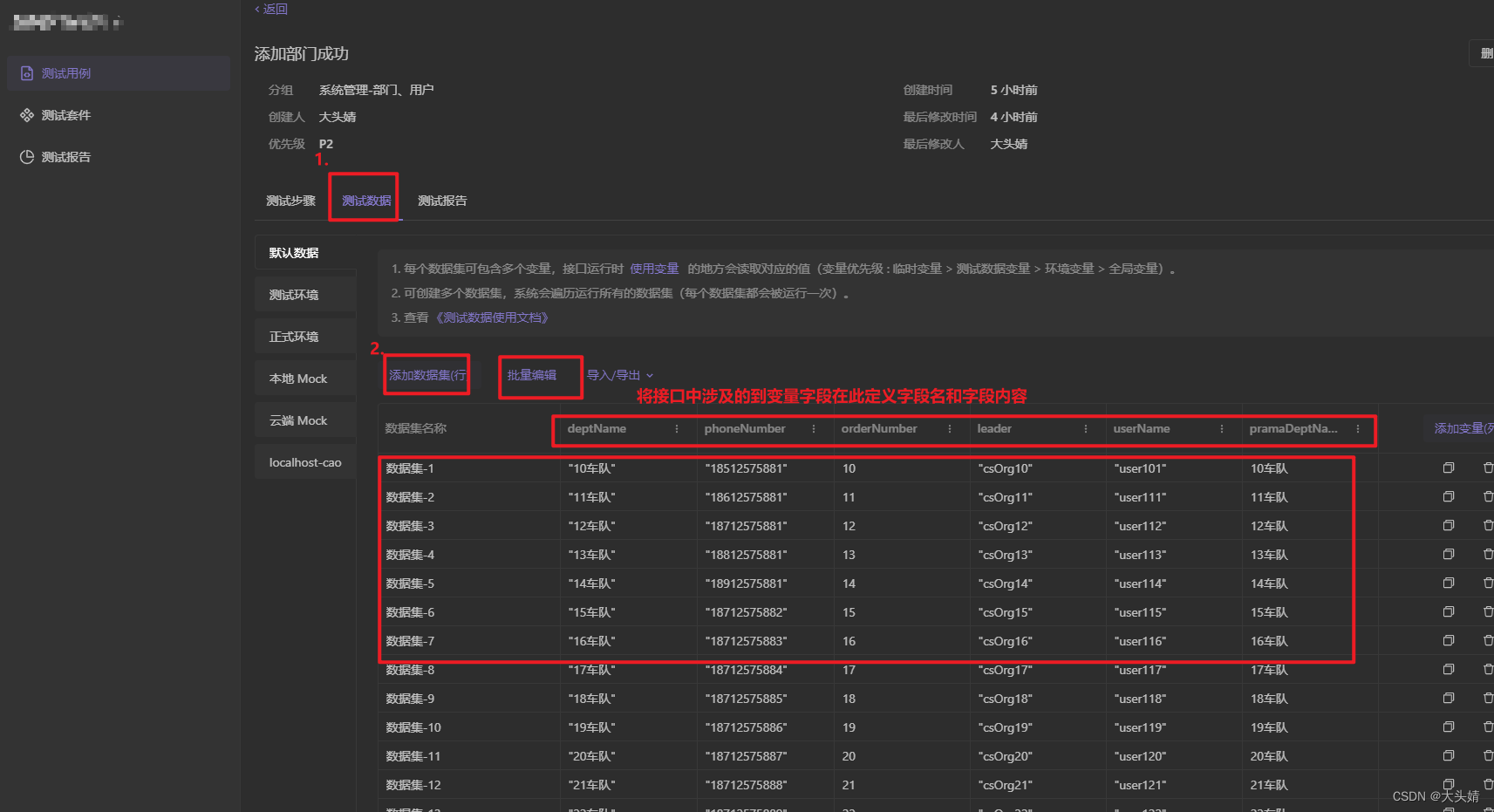Viewport: 1494px width, 812px height.
Task: Open the 《测试数据使用文档》 link
Action: [493, 317]
